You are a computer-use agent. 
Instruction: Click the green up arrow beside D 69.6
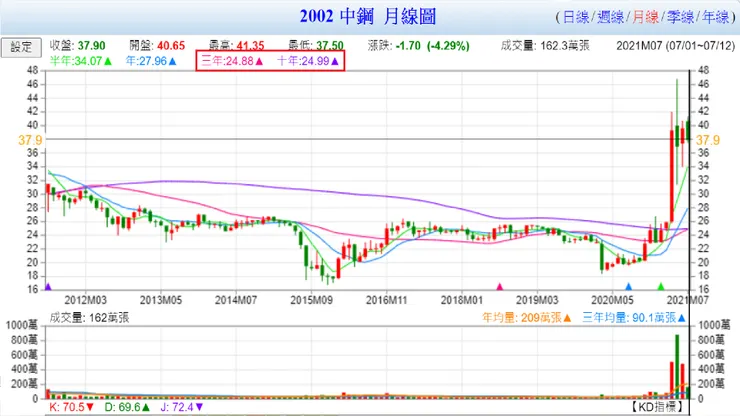[x=146, y=407]
